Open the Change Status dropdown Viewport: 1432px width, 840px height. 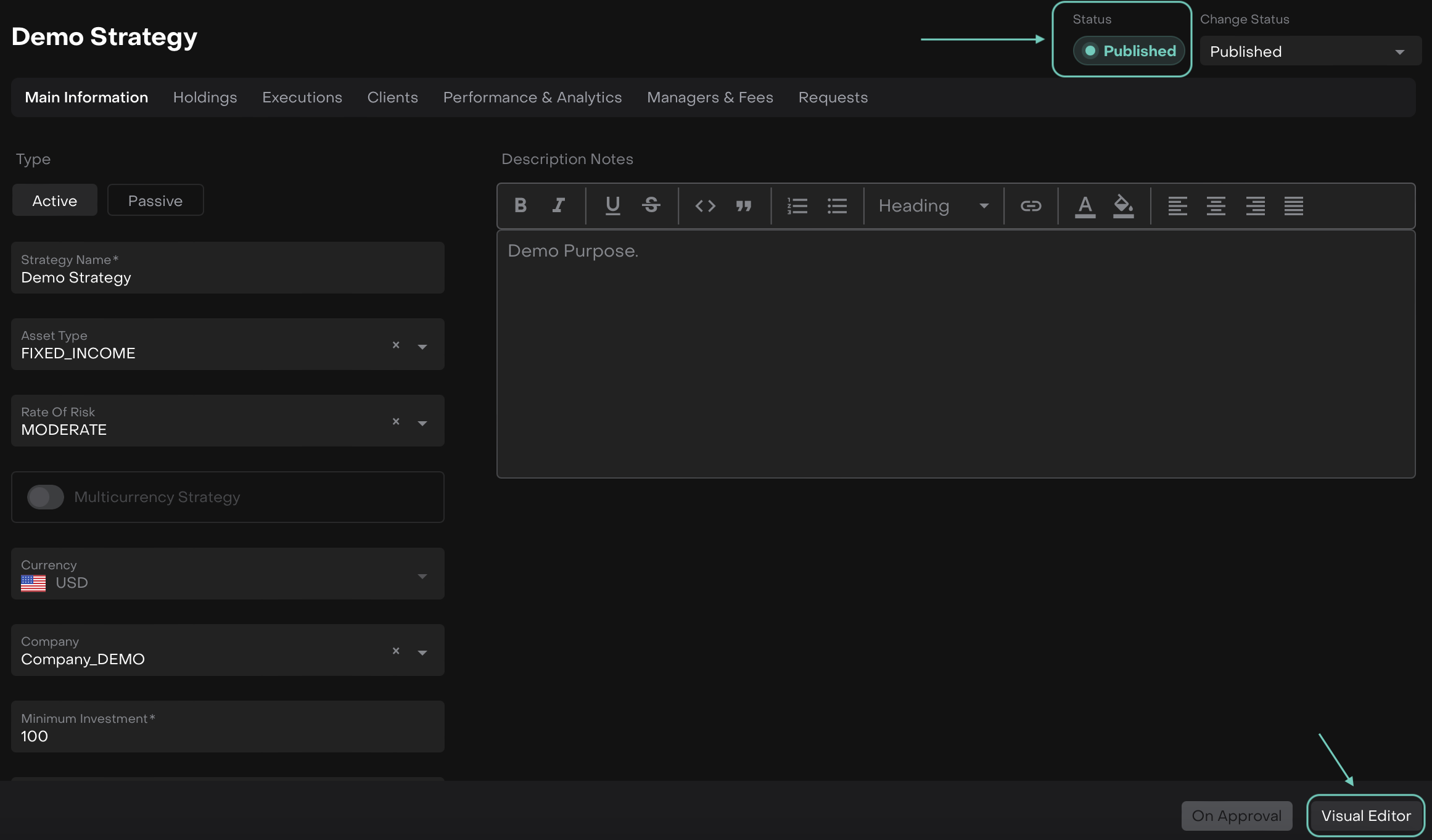pos(1310,51)
